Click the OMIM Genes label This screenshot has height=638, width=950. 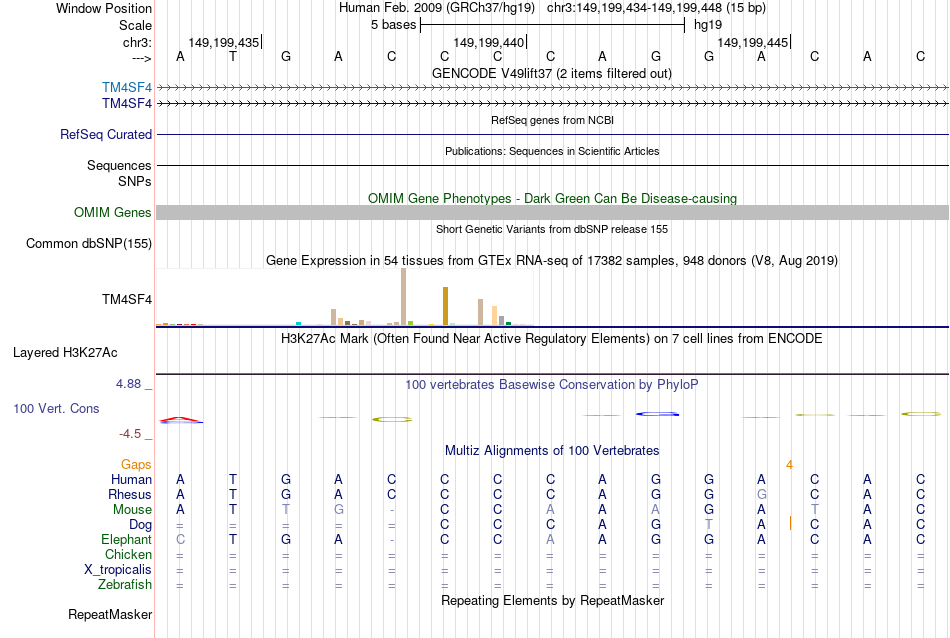pyautogui.click(x=113, y=213)
